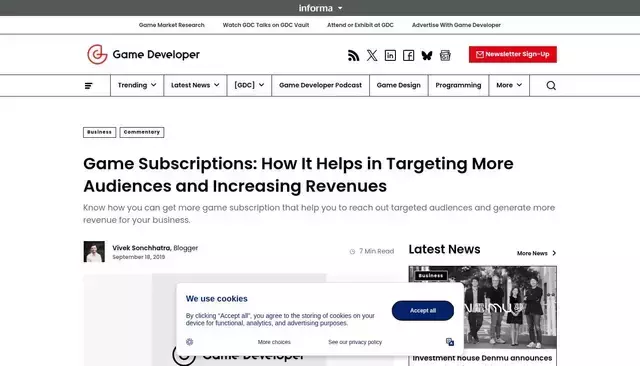Expand the [GDC] dropdown menu
This screenshot has width=640, height=366.
(249, 85)
